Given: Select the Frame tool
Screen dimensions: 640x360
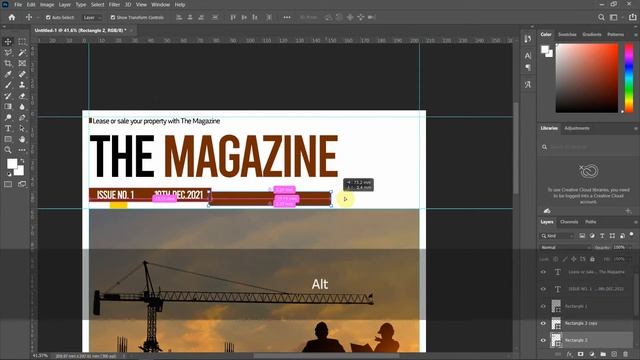Looking at the screenshot, I should pos(22,63).
